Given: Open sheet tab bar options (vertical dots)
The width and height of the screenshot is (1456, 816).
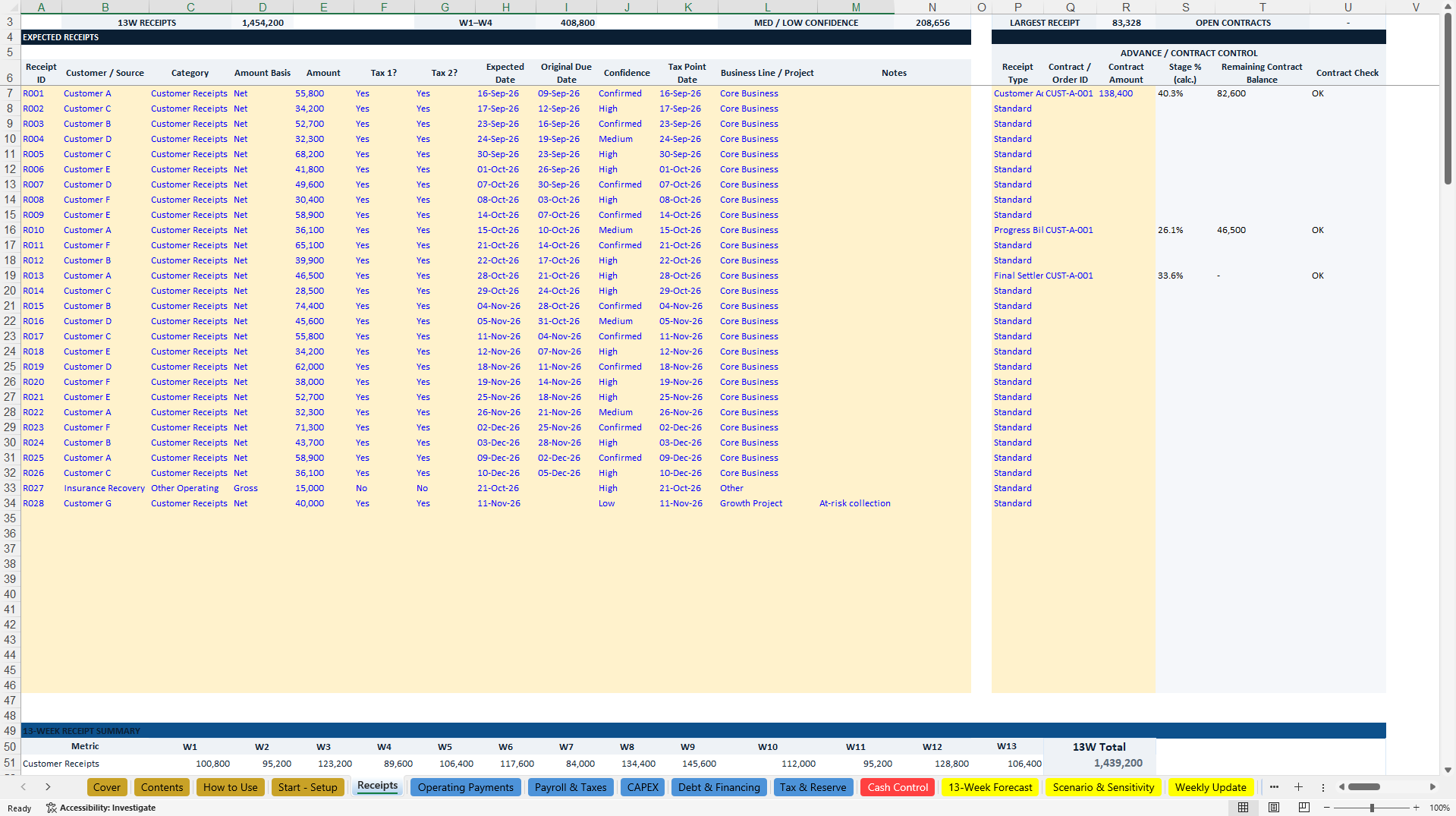Looking at the screenshot, I should point(1322,787).
